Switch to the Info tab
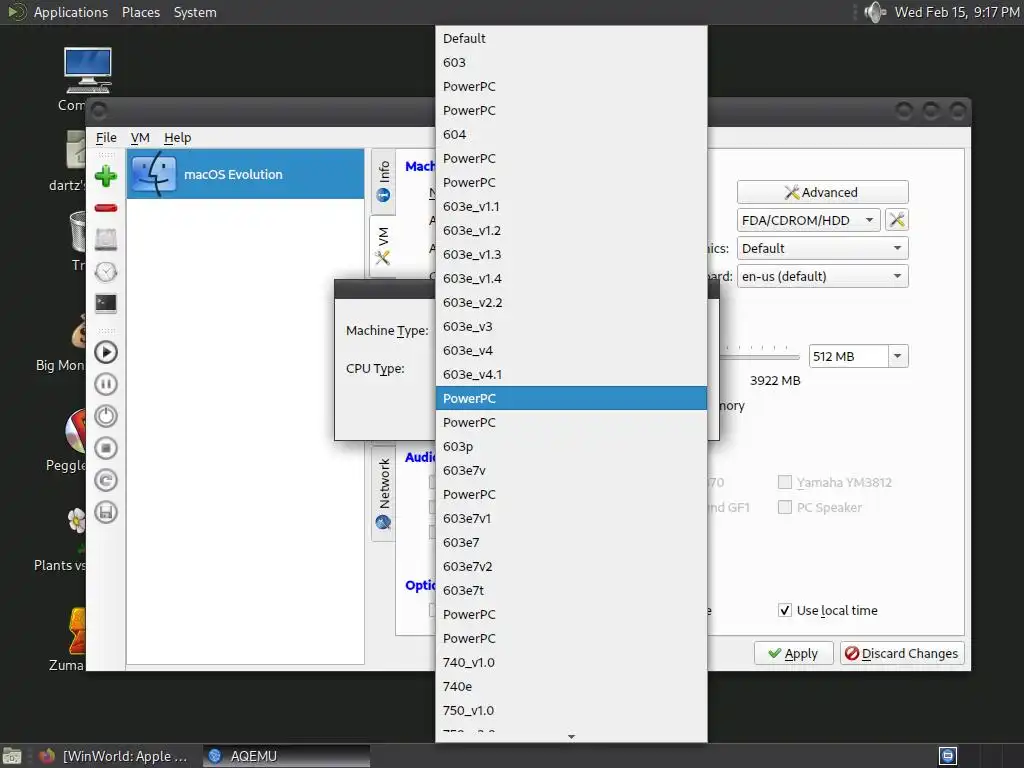Viewport: 1024px width, 768px height. point(383,182)
